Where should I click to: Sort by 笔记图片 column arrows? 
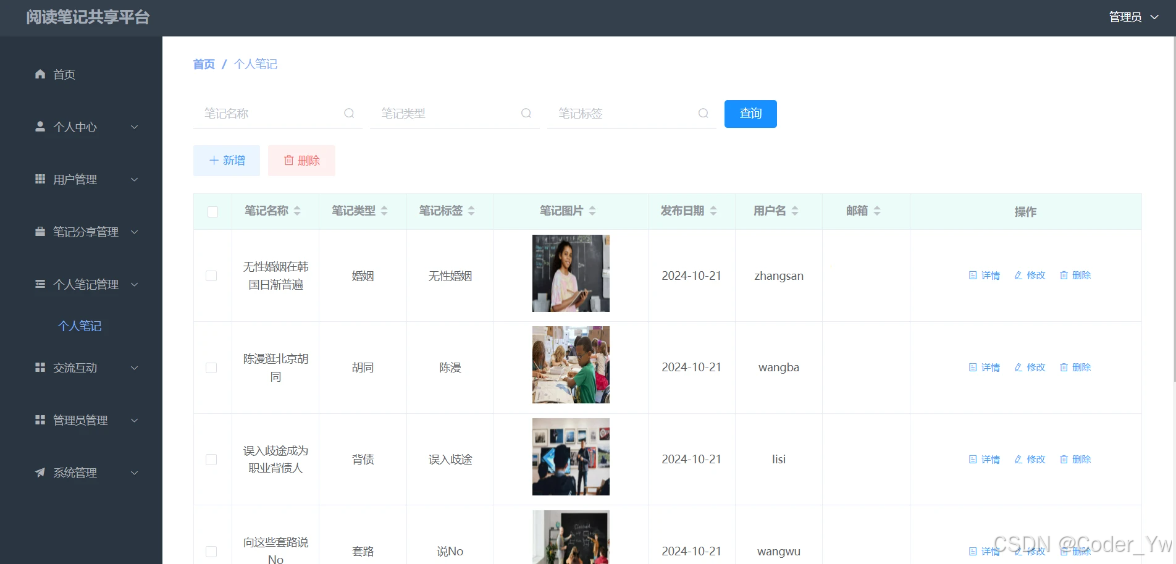pyautogui.click(x=592, y=212)
